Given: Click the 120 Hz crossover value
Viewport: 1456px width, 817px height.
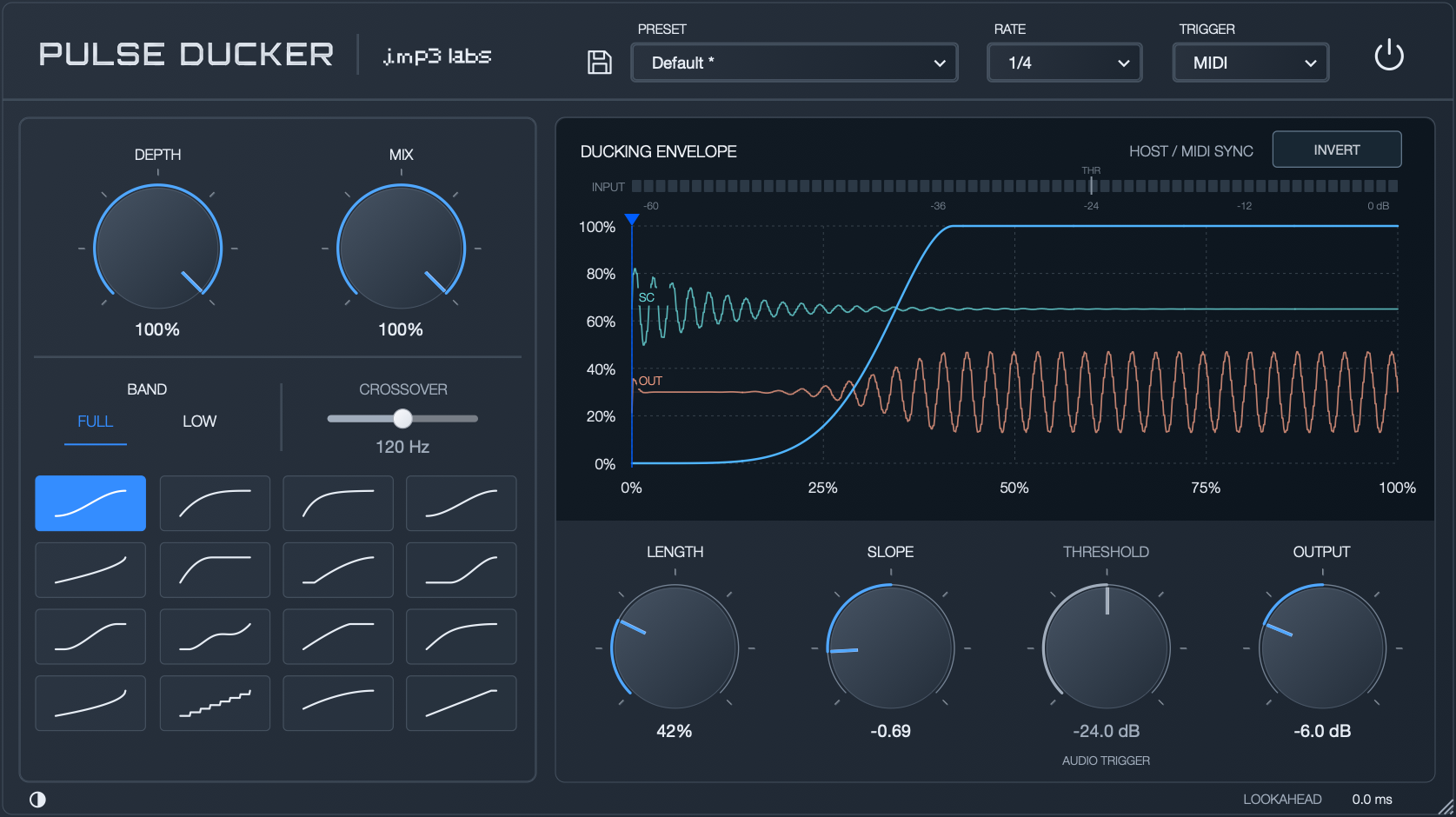Looking at the screenshot, I should [x=402, y=447].
